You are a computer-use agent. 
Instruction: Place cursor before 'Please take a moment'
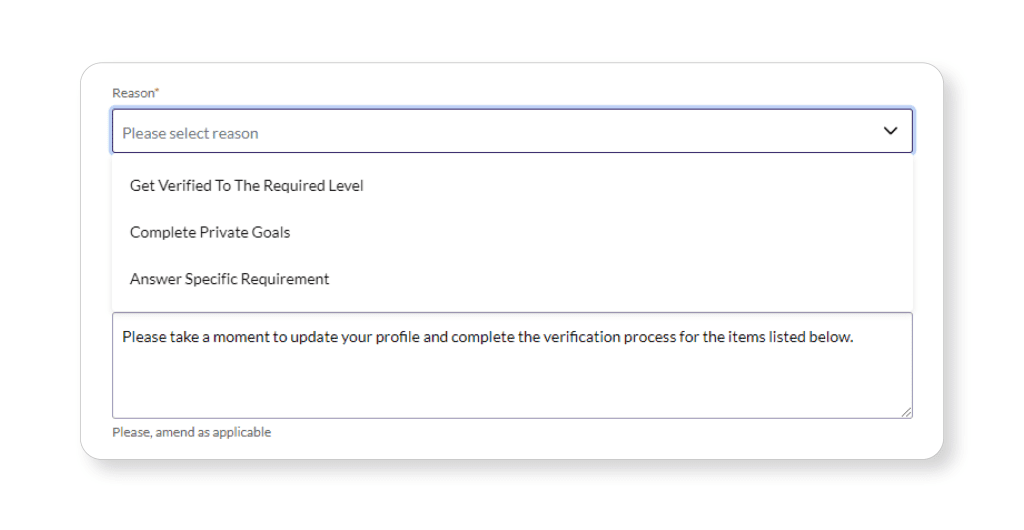click(x=122, y=337)
